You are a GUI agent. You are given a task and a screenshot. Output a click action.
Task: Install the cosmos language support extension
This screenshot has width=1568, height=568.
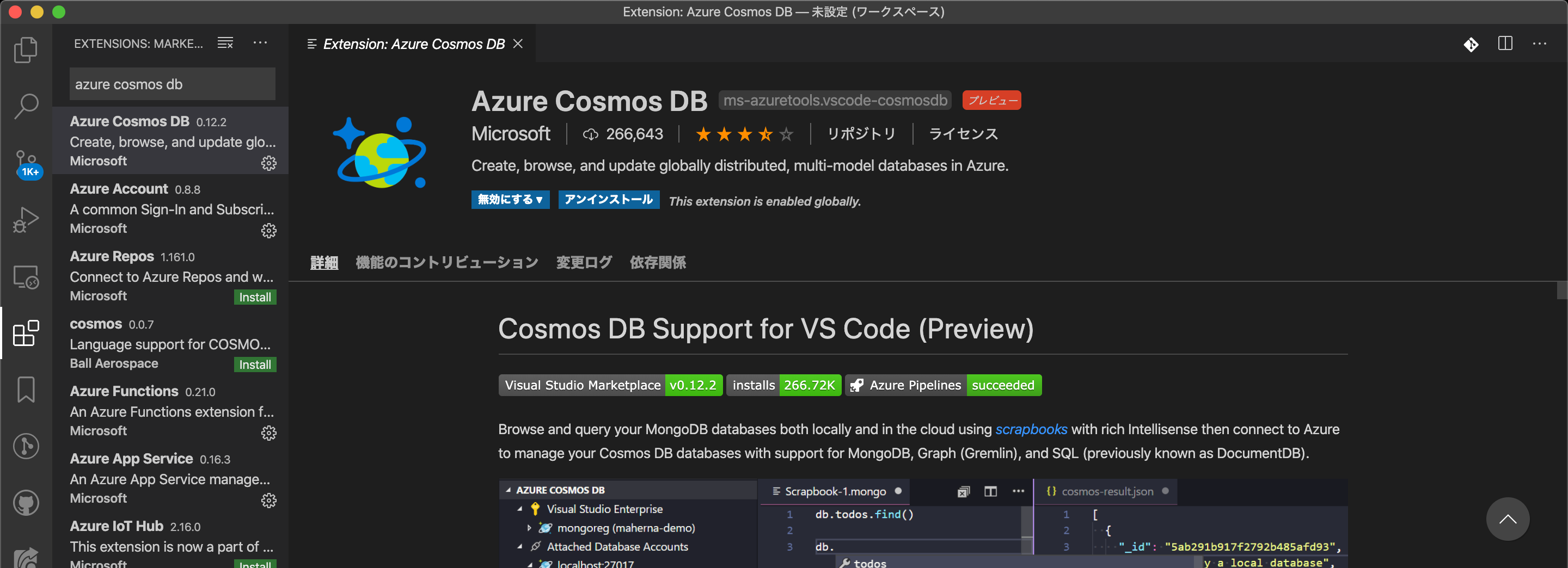coord(255,365)
